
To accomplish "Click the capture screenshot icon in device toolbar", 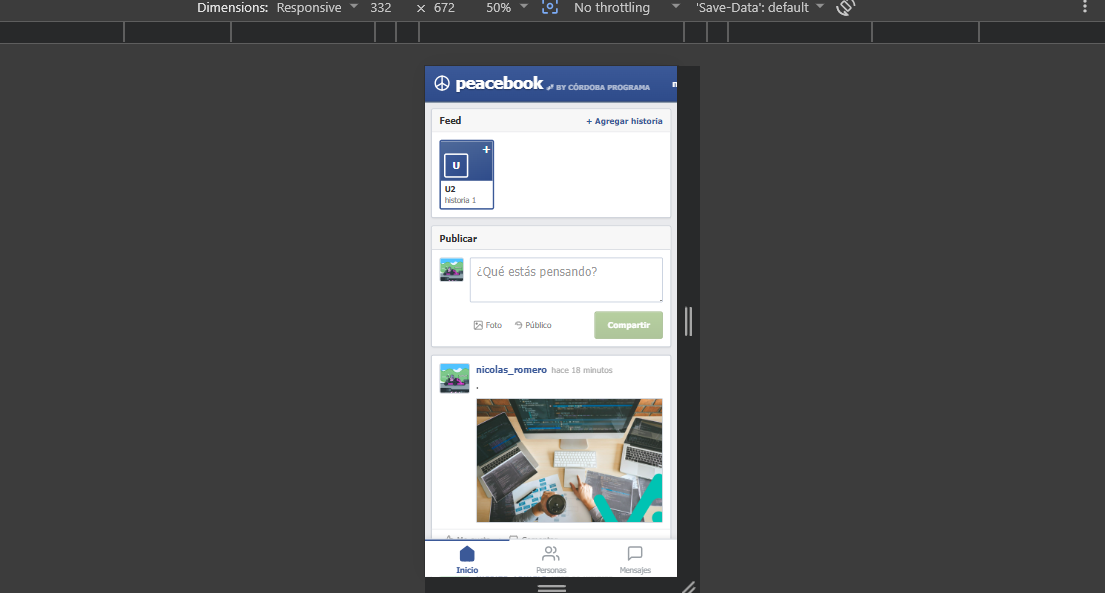I will pyautogui.click(x=550, y=8).
